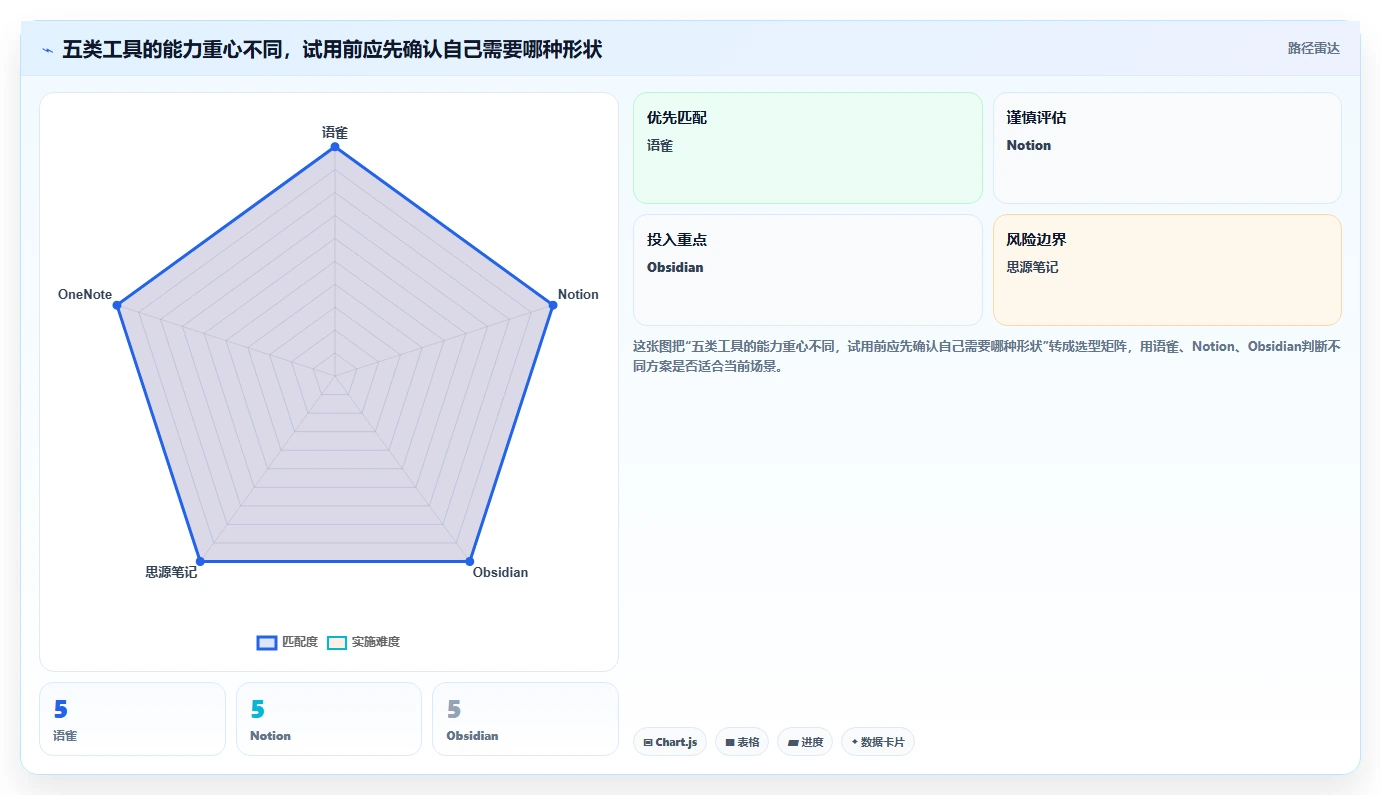Click the 语雀 data point on radar

(335, 147)
